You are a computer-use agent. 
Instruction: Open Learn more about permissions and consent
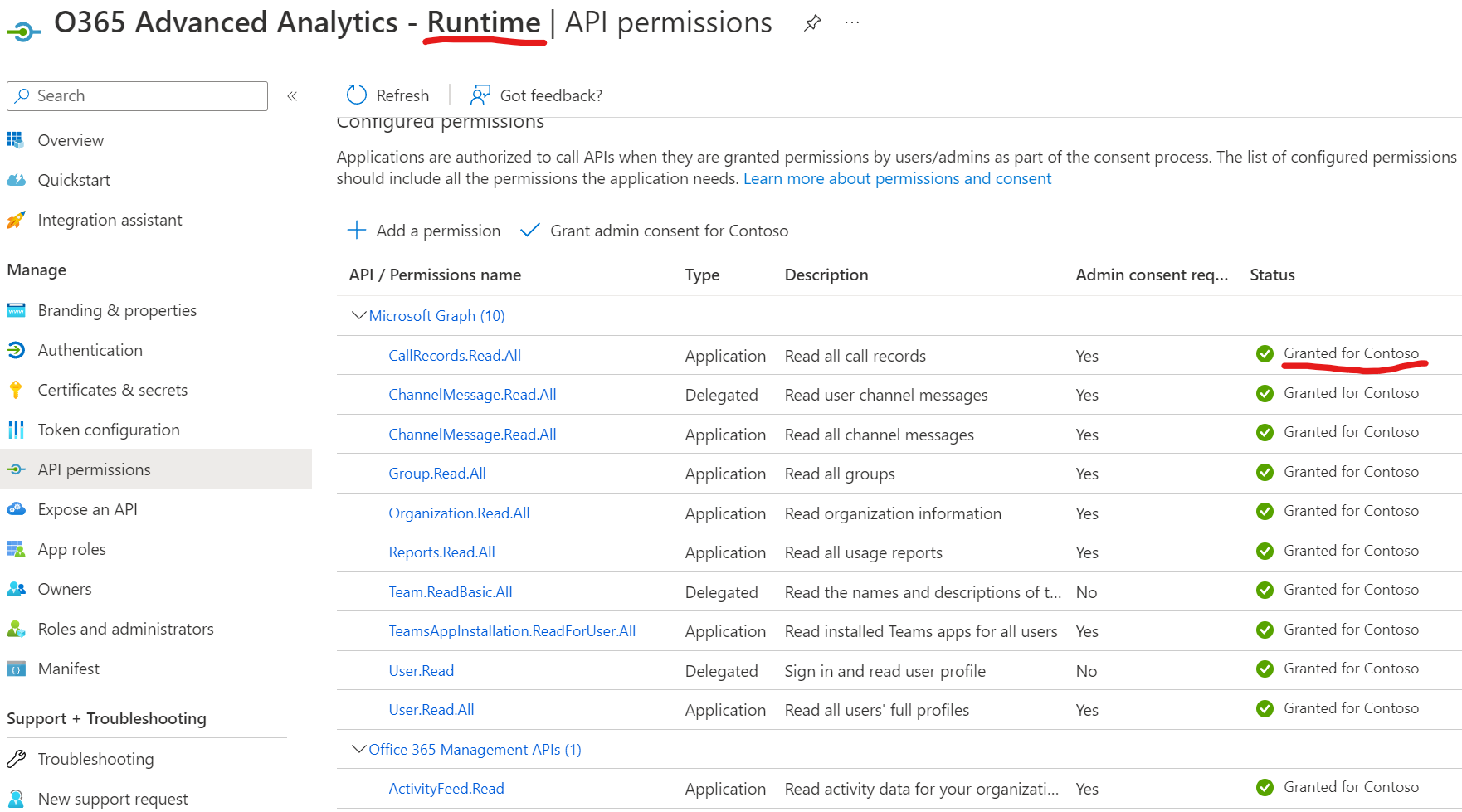897,178
